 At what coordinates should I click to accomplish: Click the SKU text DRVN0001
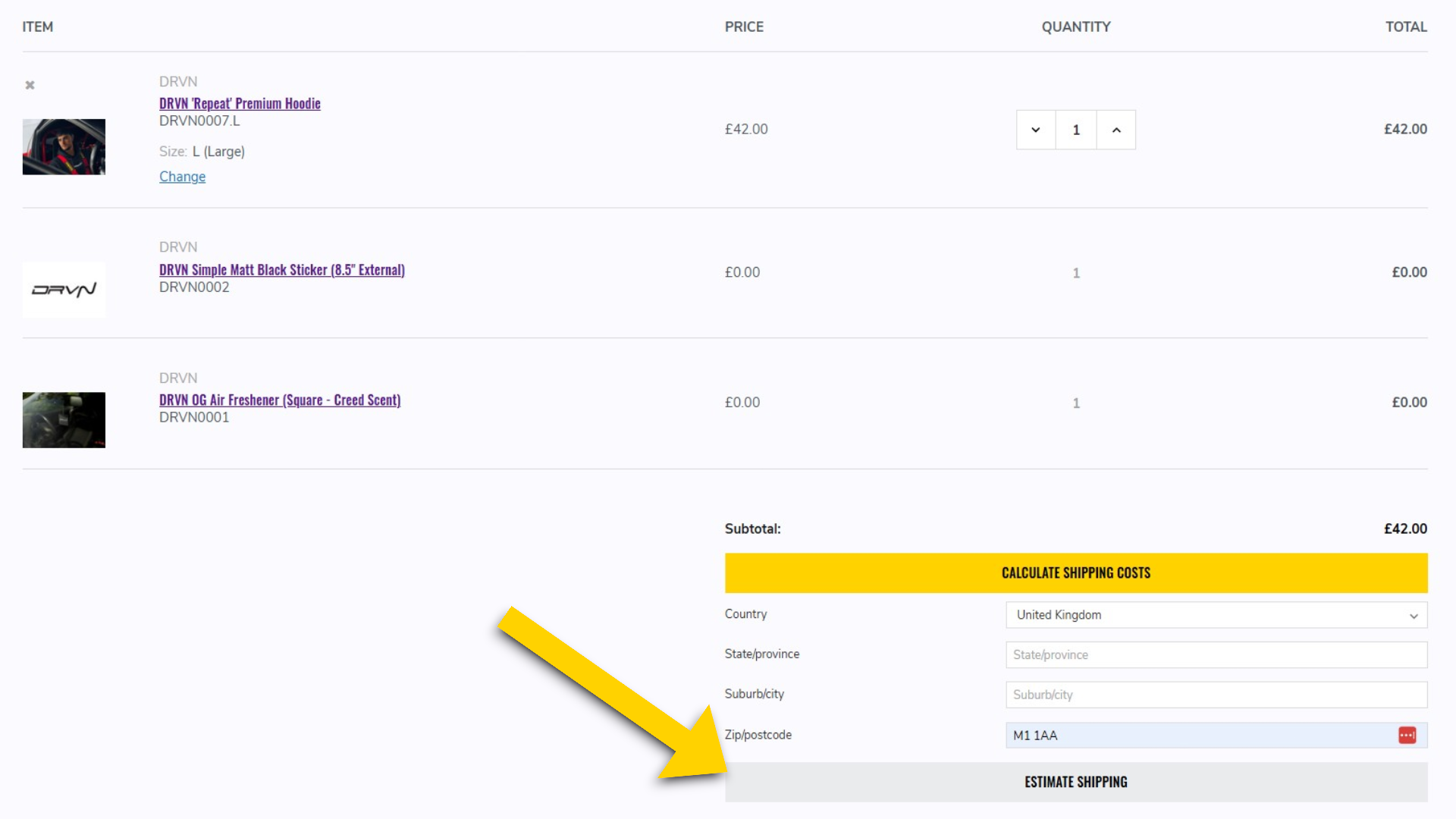tap(194, 417)
